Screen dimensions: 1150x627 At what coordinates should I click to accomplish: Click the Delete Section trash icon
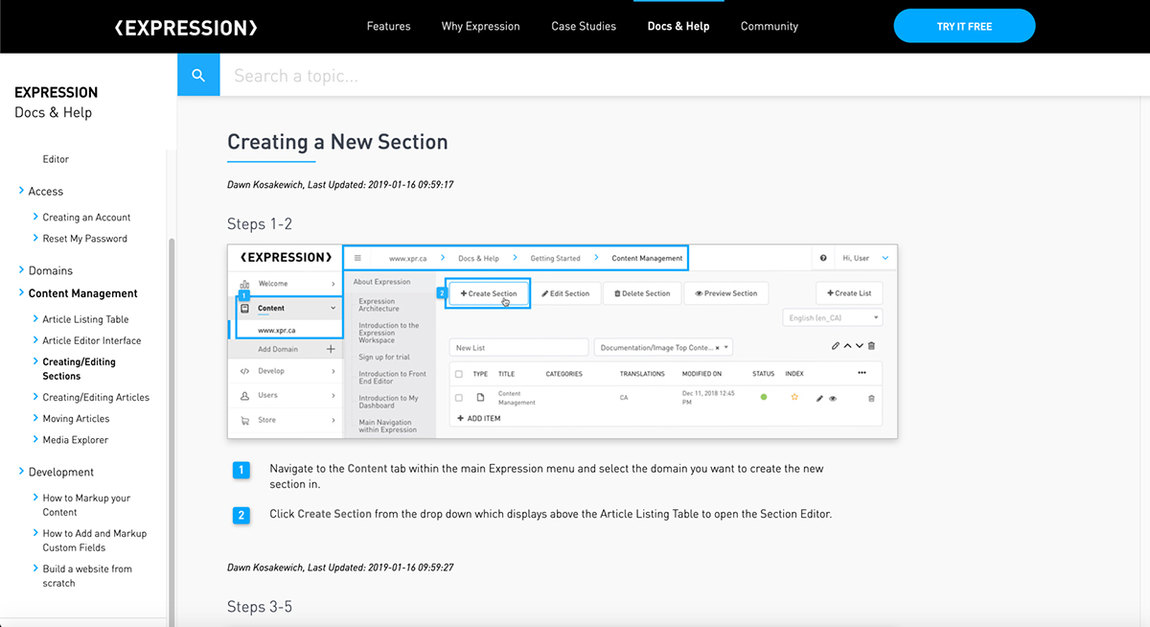pyautogui.click(x=618, y=293)
